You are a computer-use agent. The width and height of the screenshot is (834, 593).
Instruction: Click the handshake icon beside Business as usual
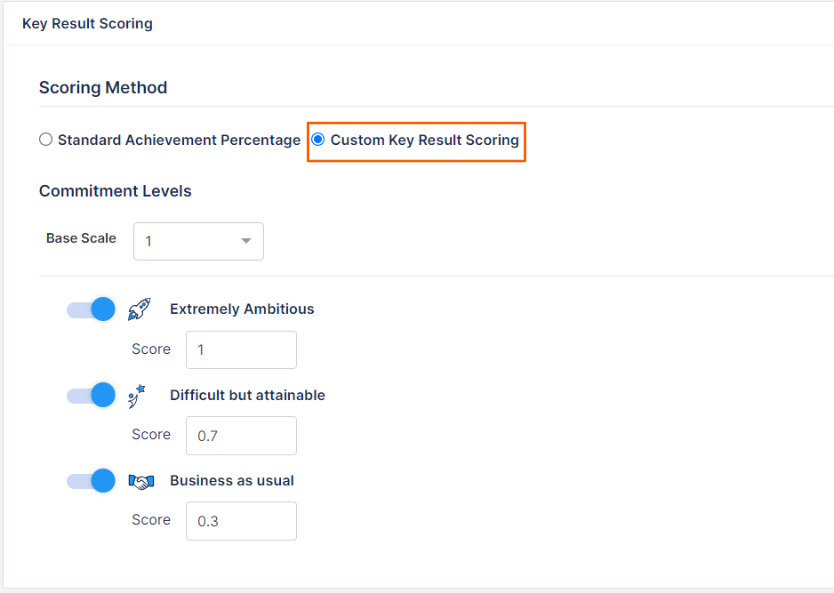pos(140,481)
